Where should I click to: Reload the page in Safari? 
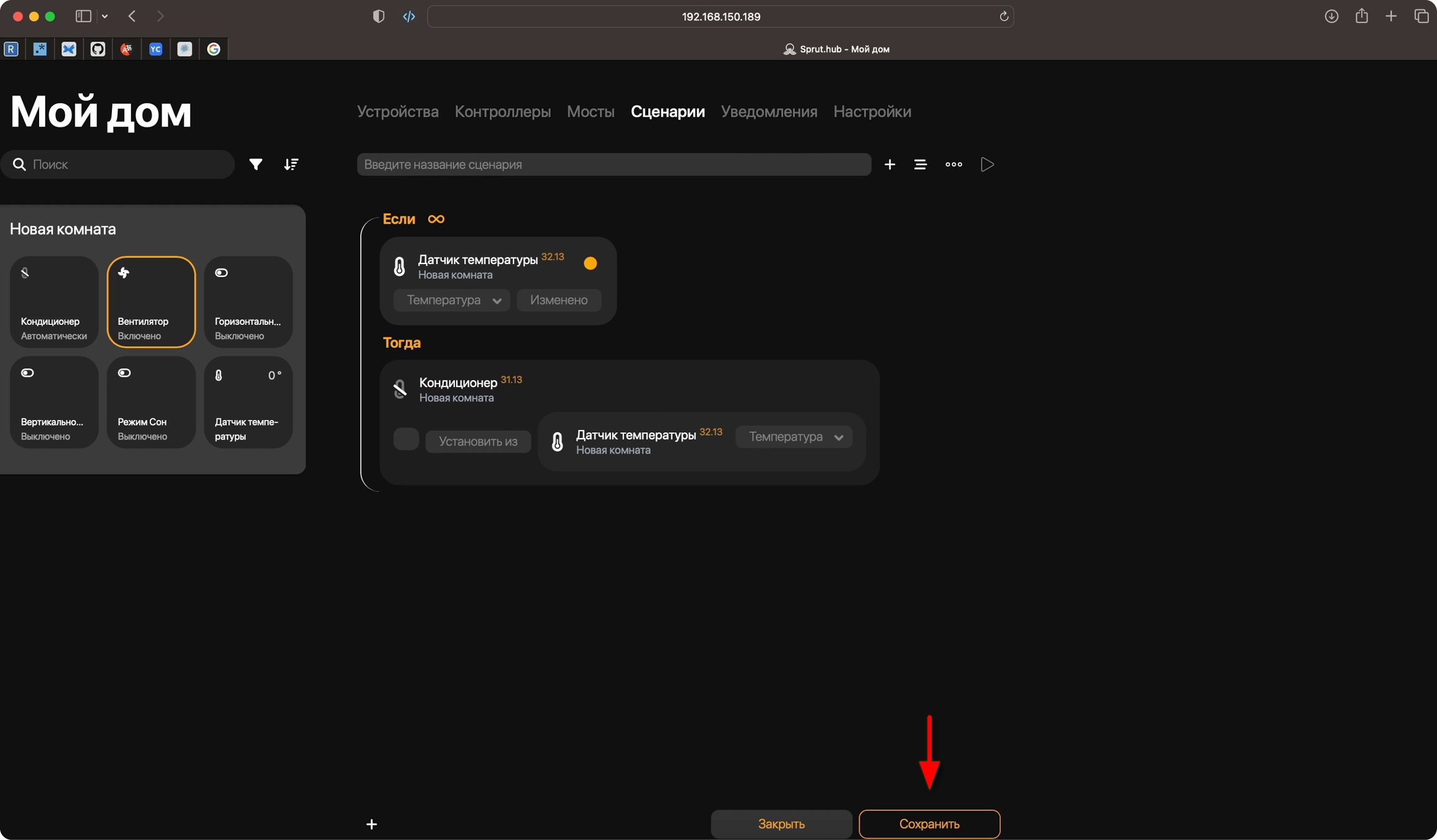pos(1003,16)
